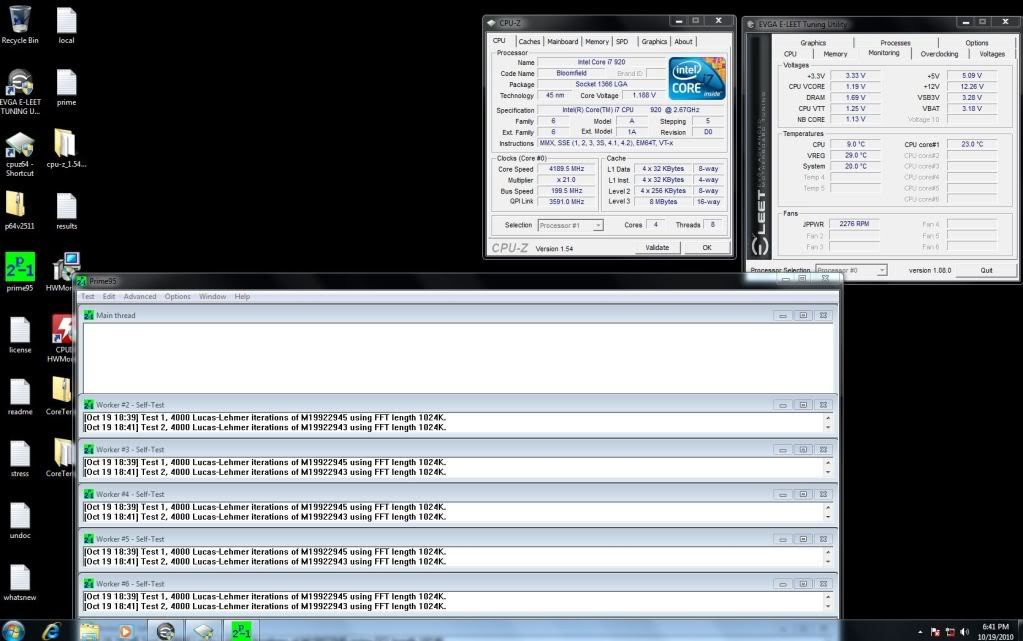Screen dimensions: 1023x641
Task: Click Worker #6 scrollbar up arrow
Action: pos(828,597)
